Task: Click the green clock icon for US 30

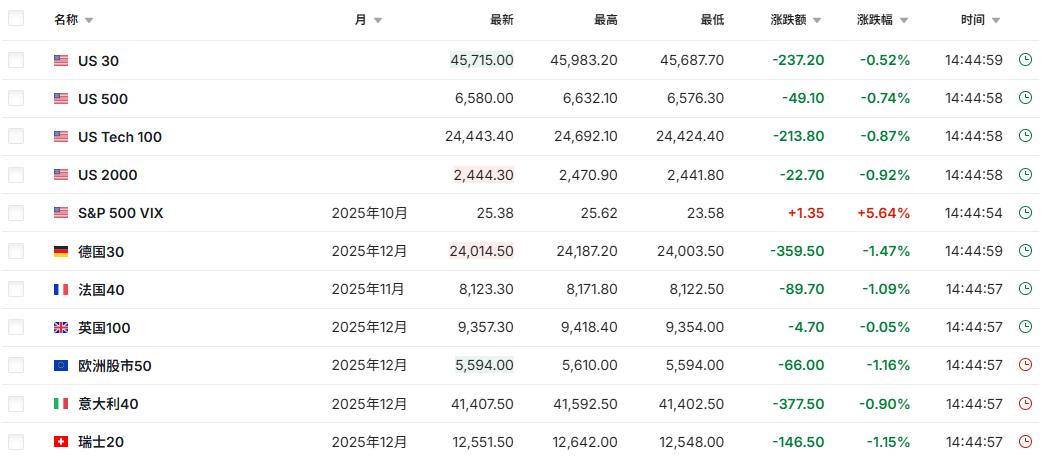Action: [1025, 60]
